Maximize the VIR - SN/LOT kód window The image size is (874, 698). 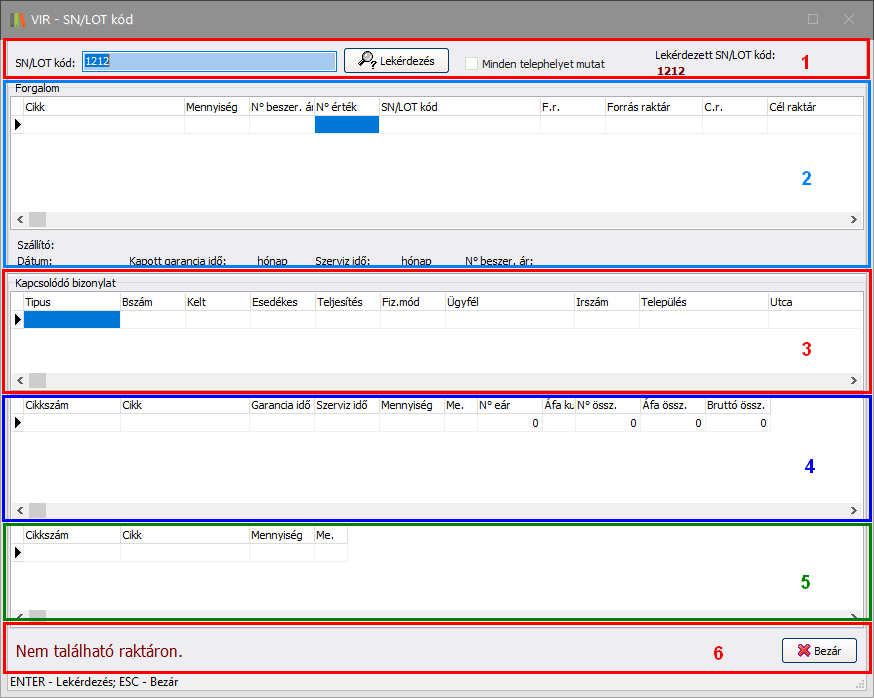tap(813, 19)
